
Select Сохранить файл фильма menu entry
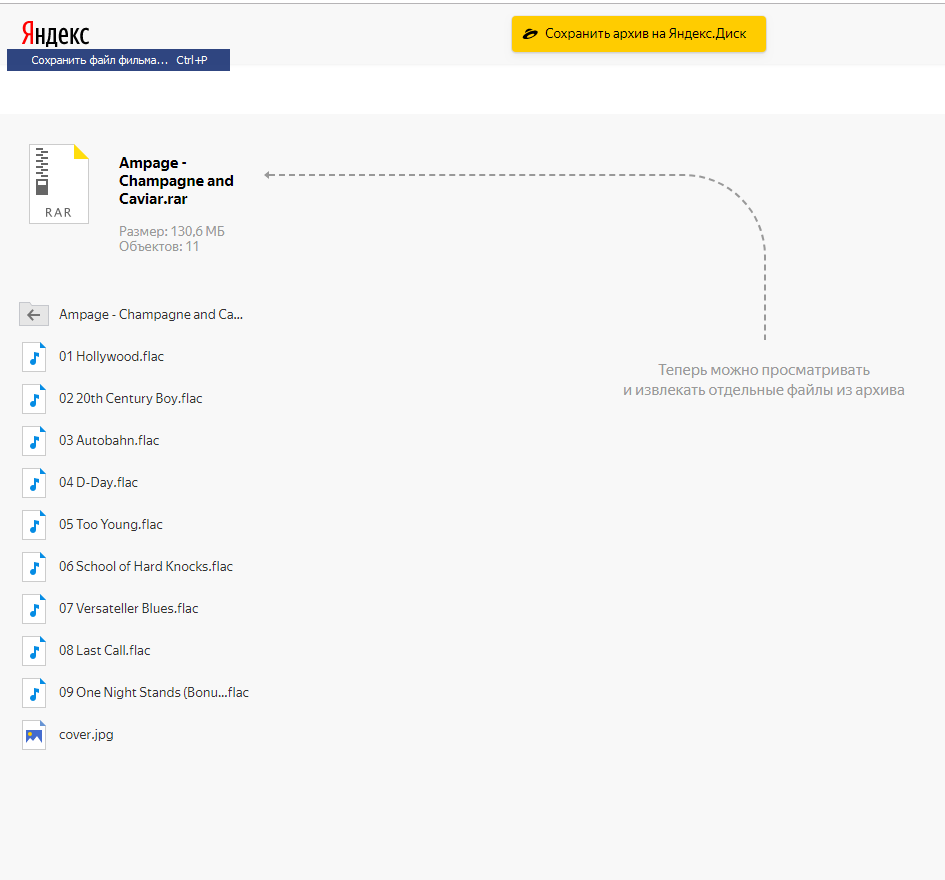point(118,60)
